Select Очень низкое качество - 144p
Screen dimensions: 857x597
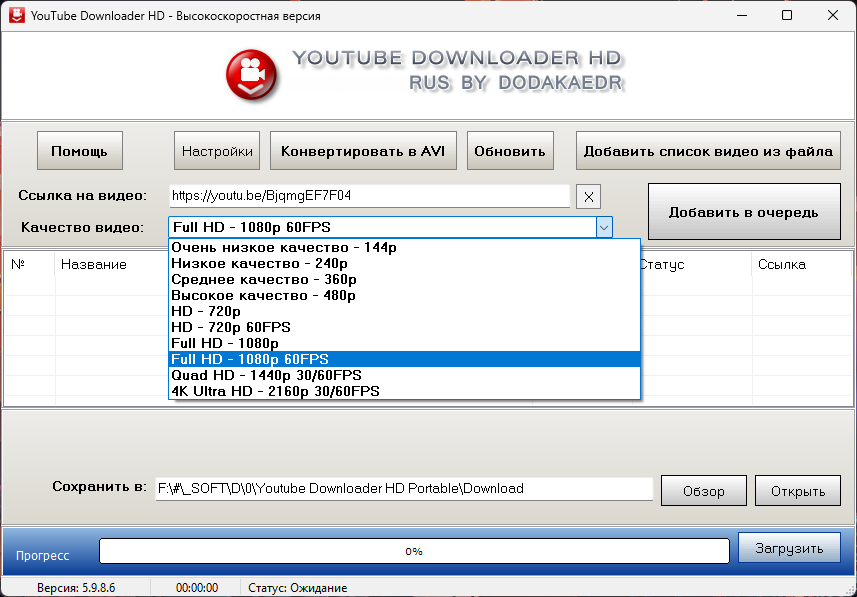tap(404, 247)
